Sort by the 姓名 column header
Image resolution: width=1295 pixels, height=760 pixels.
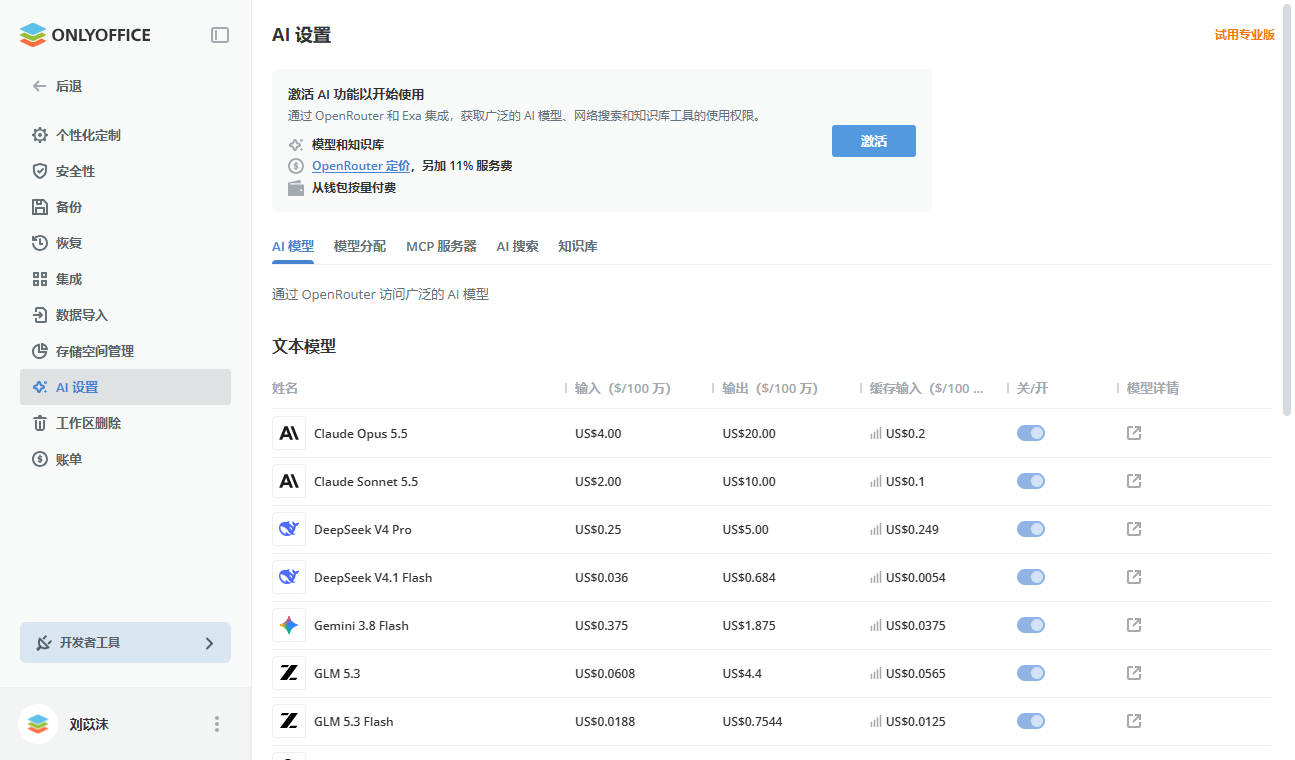tap(285, 388)
